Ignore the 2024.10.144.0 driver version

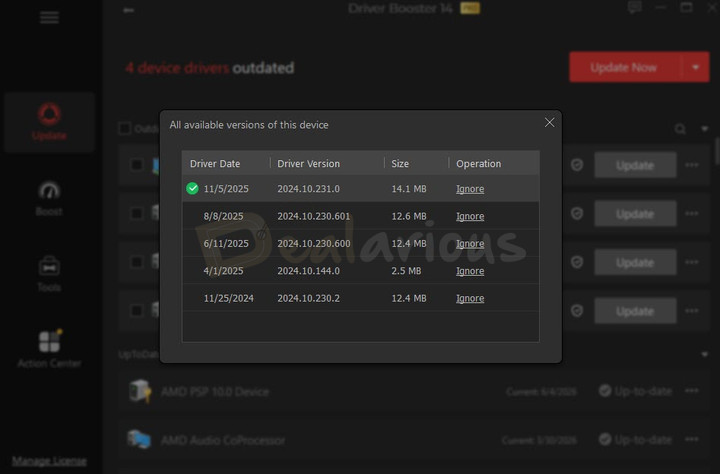470,271
